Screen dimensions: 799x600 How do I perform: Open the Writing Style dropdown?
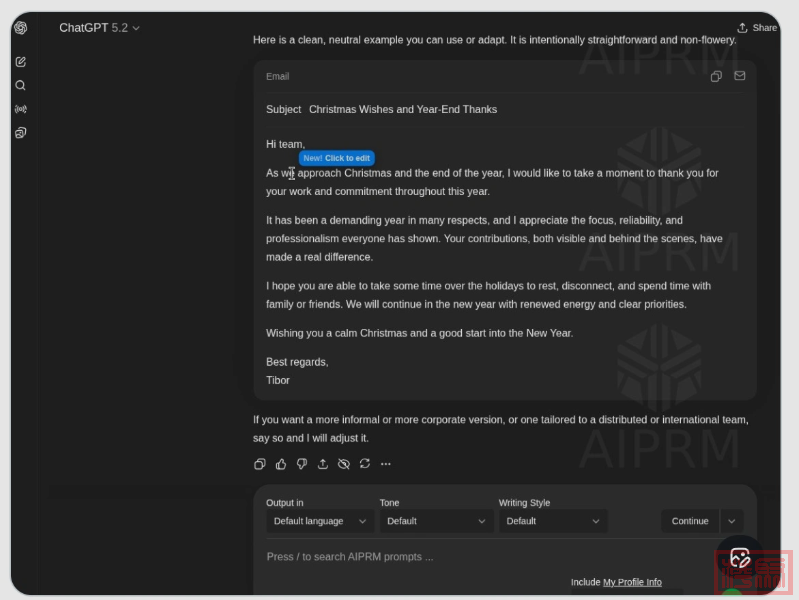point(552,521)
